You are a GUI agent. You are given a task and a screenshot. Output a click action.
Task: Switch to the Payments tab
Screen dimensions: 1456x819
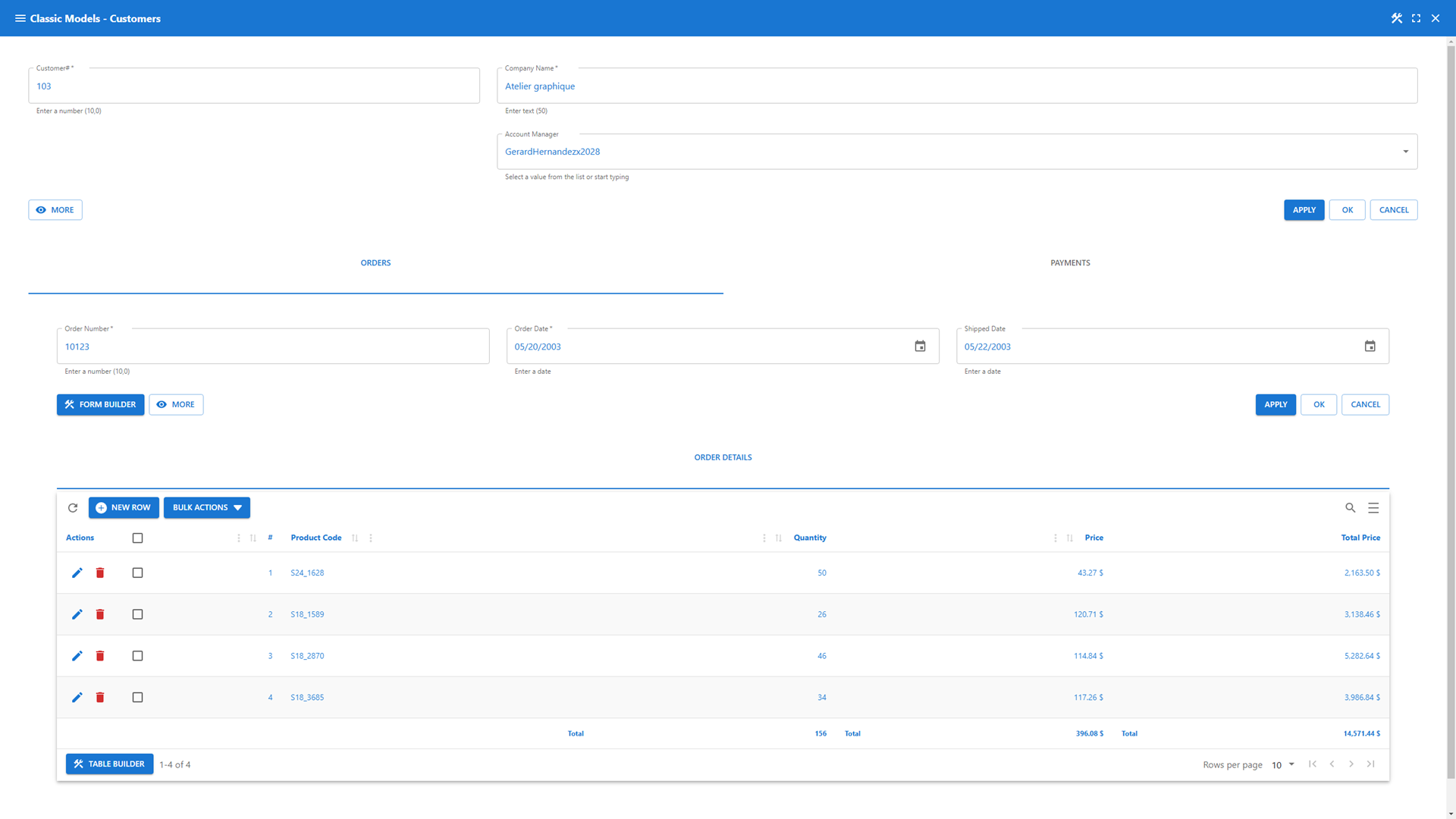(1070, 263)
